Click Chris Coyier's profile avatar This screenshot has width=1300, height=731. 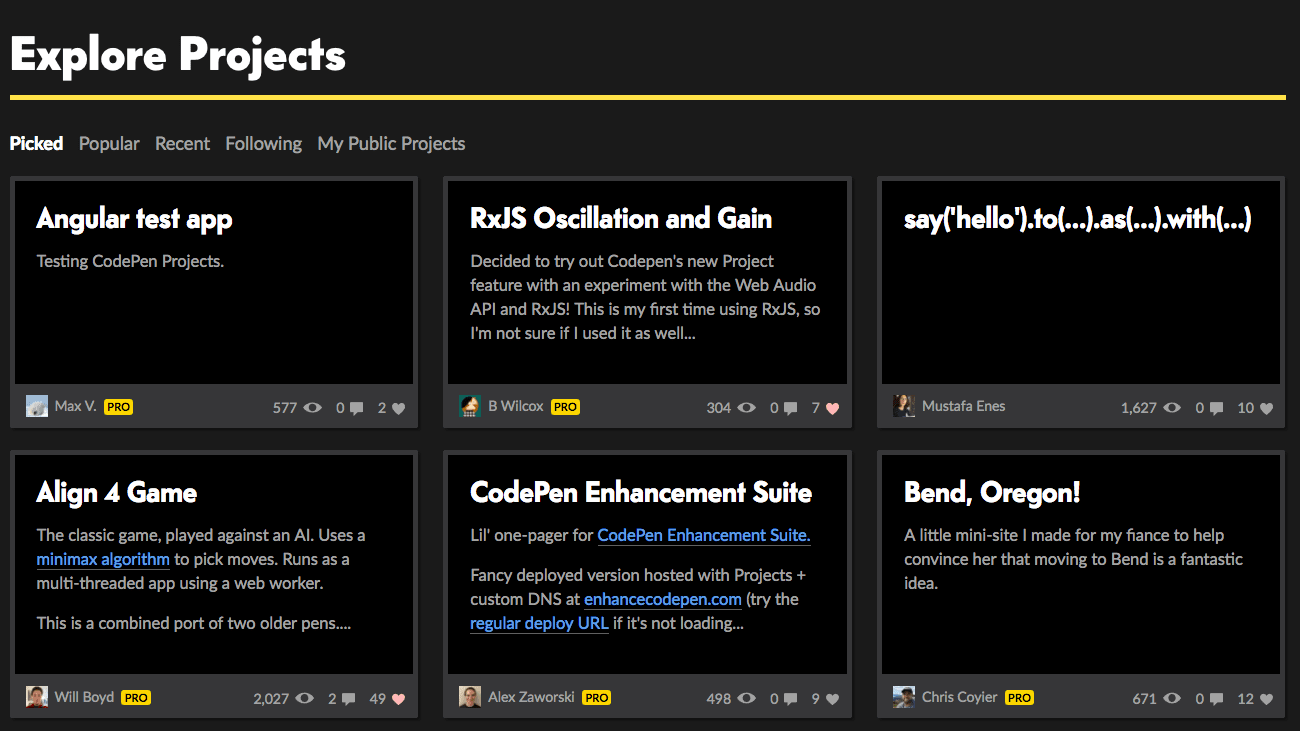(x=903, y=697)
